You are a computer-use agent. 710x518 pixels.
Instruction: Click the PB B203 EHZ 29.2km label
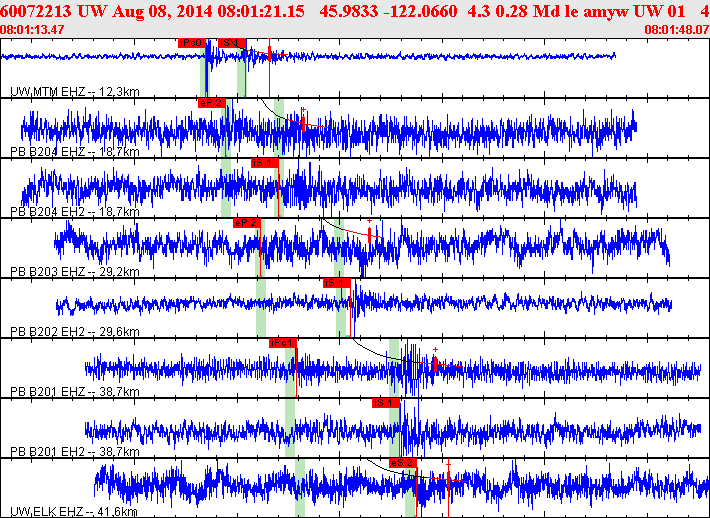[74, 271]
